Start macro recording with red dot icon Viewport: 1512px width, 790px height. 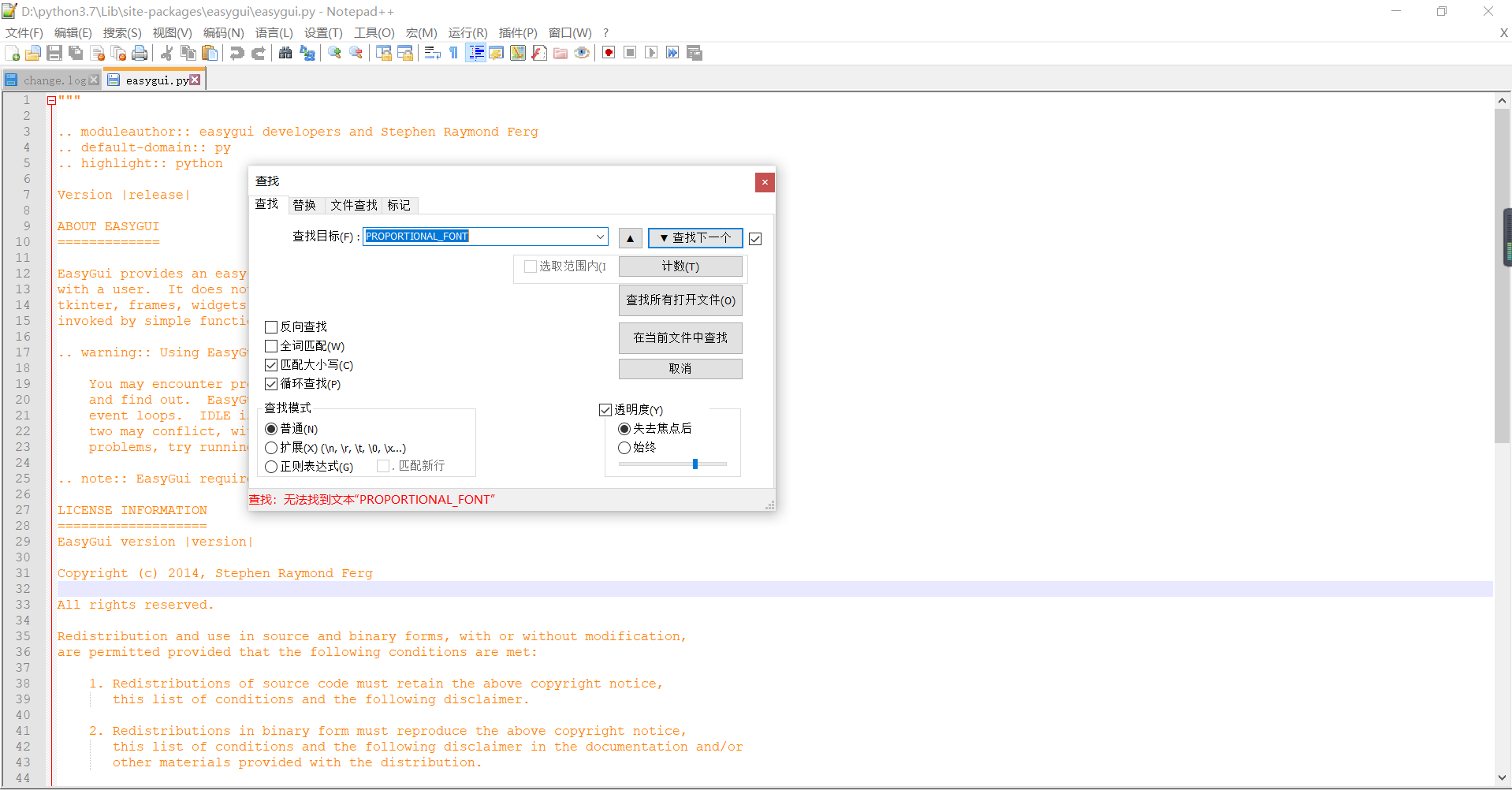609,53
